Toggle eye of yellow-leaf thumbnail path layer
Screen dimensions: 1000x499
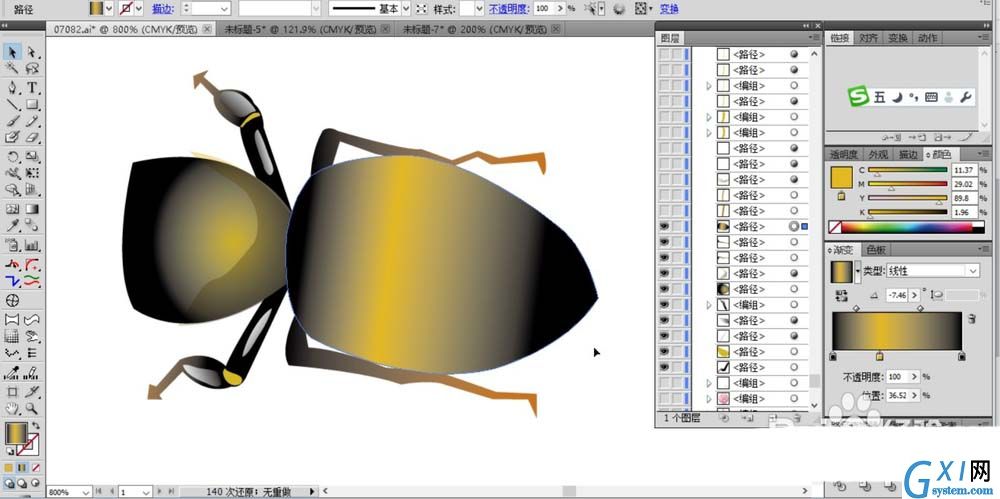(665, 352)
